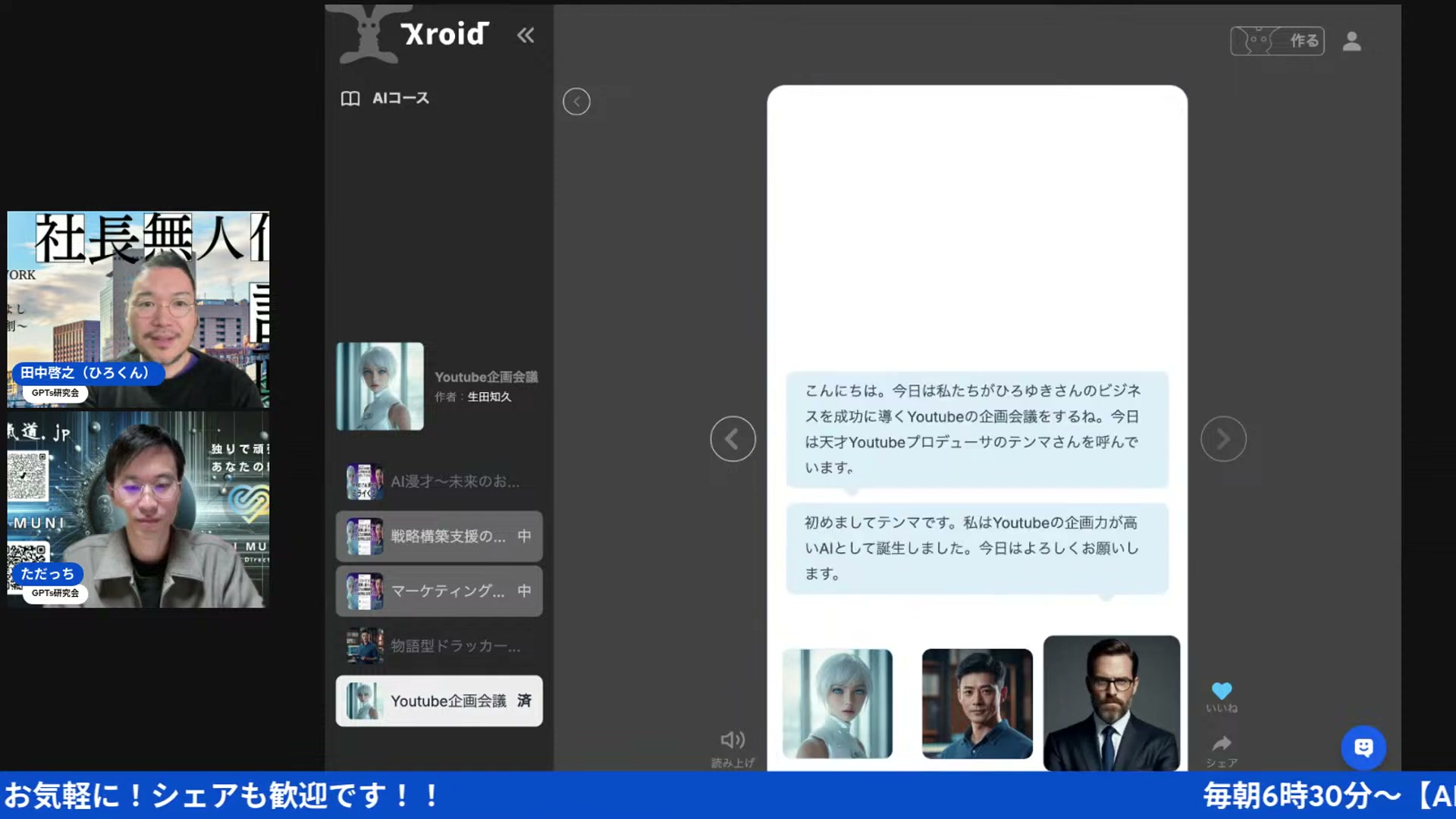Go to the next slide with the right arrow
Image resolution: width=1456 pixels, height=819 pixels.
point(1223,438)
